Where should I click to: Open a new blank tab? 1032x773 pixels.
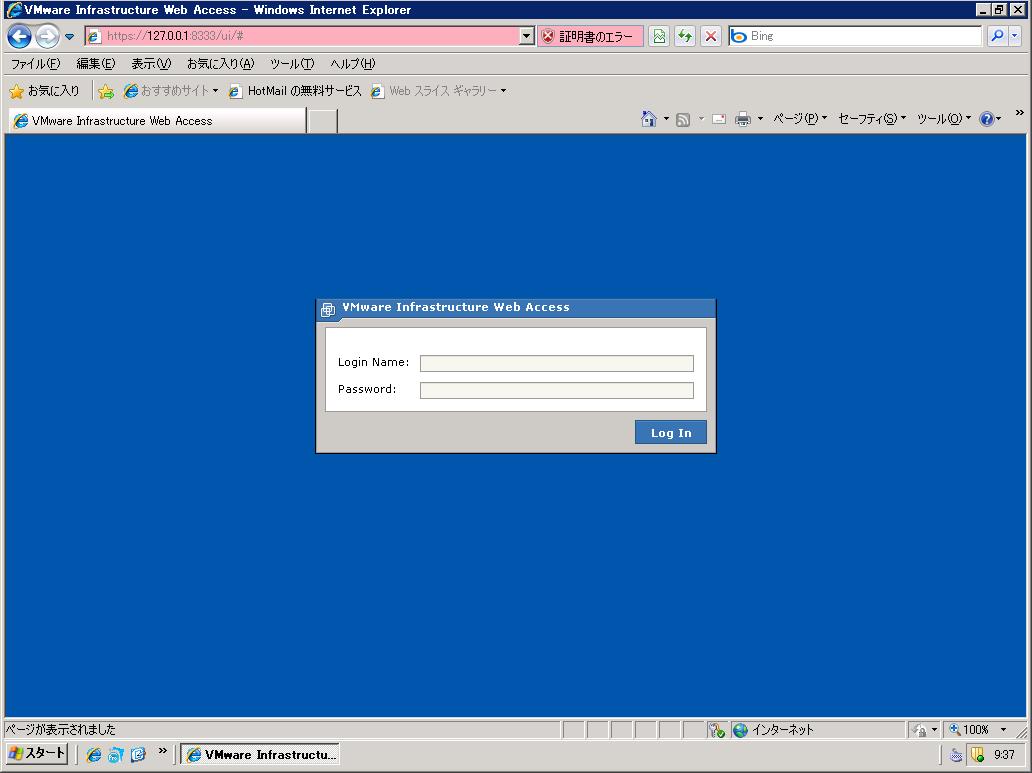(322, 121)
